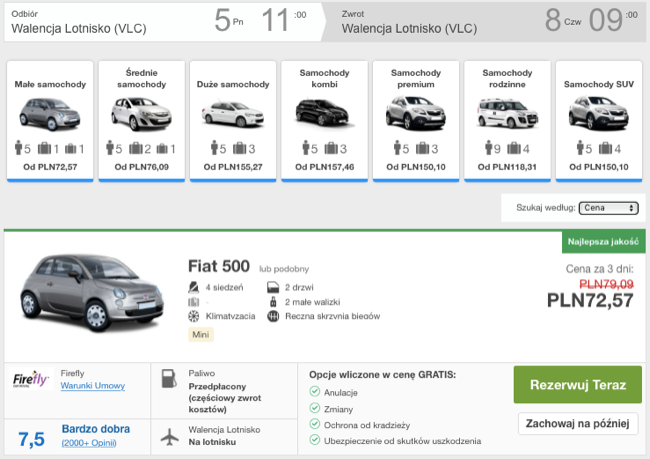Click the crossed-out price PLN79,09
Screen dimensions: 650x459
click(x=606, y=284)
